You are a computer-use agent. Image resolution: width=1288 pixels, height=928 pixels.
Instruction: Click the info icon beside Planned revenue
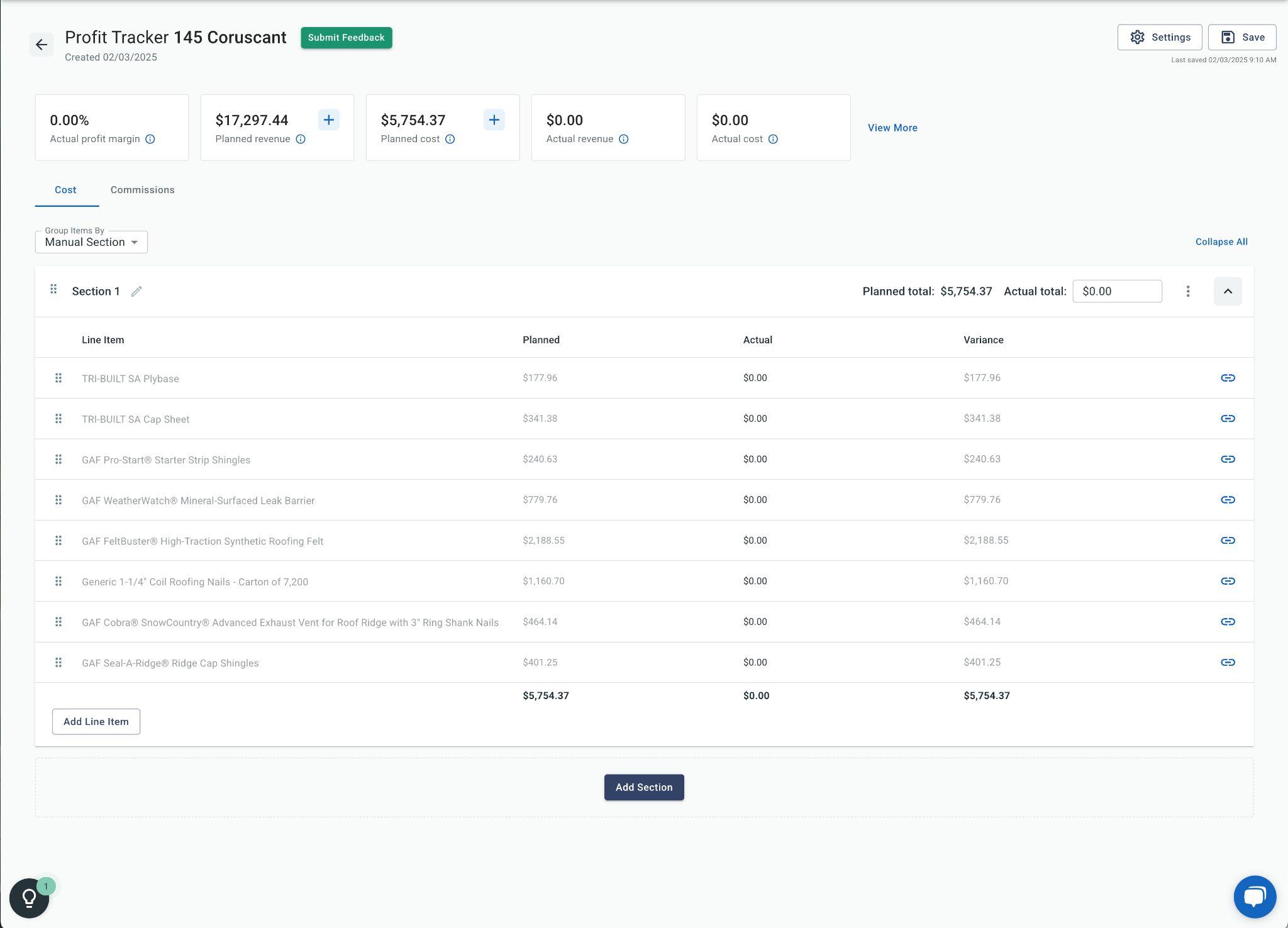pos(301,139)
